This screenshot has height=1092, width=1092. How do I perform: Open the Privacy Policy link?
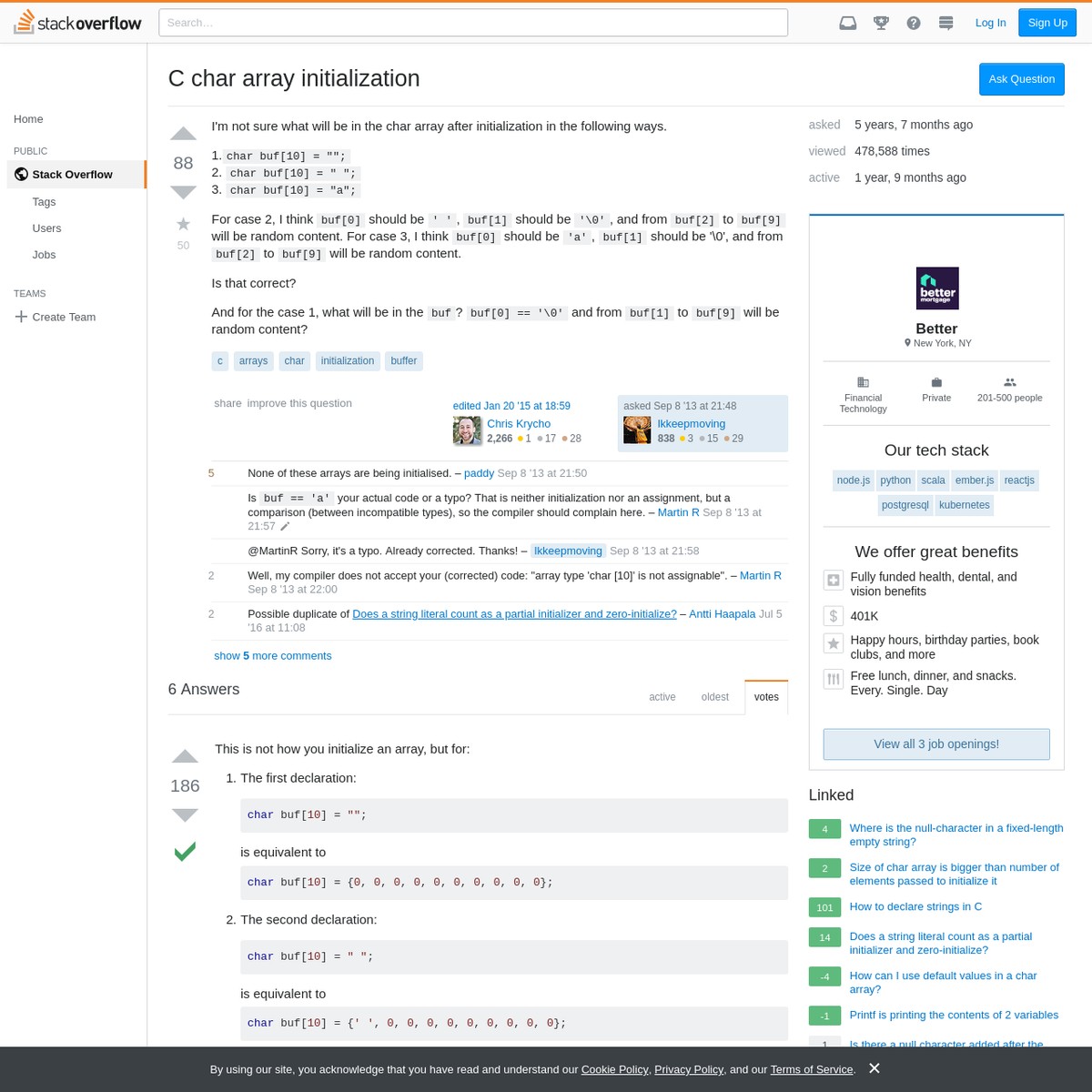coord(689,1069)
